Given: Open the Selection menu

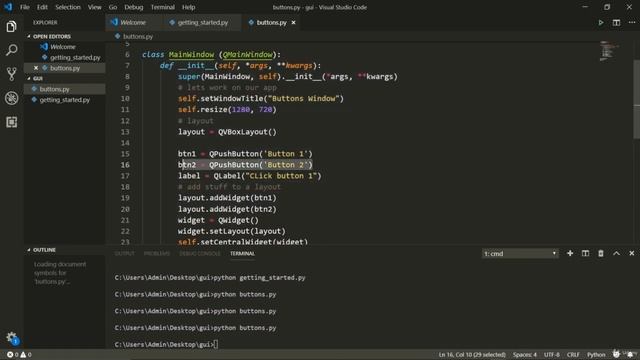Looking at the screenshot, I should tap(68, 7).
